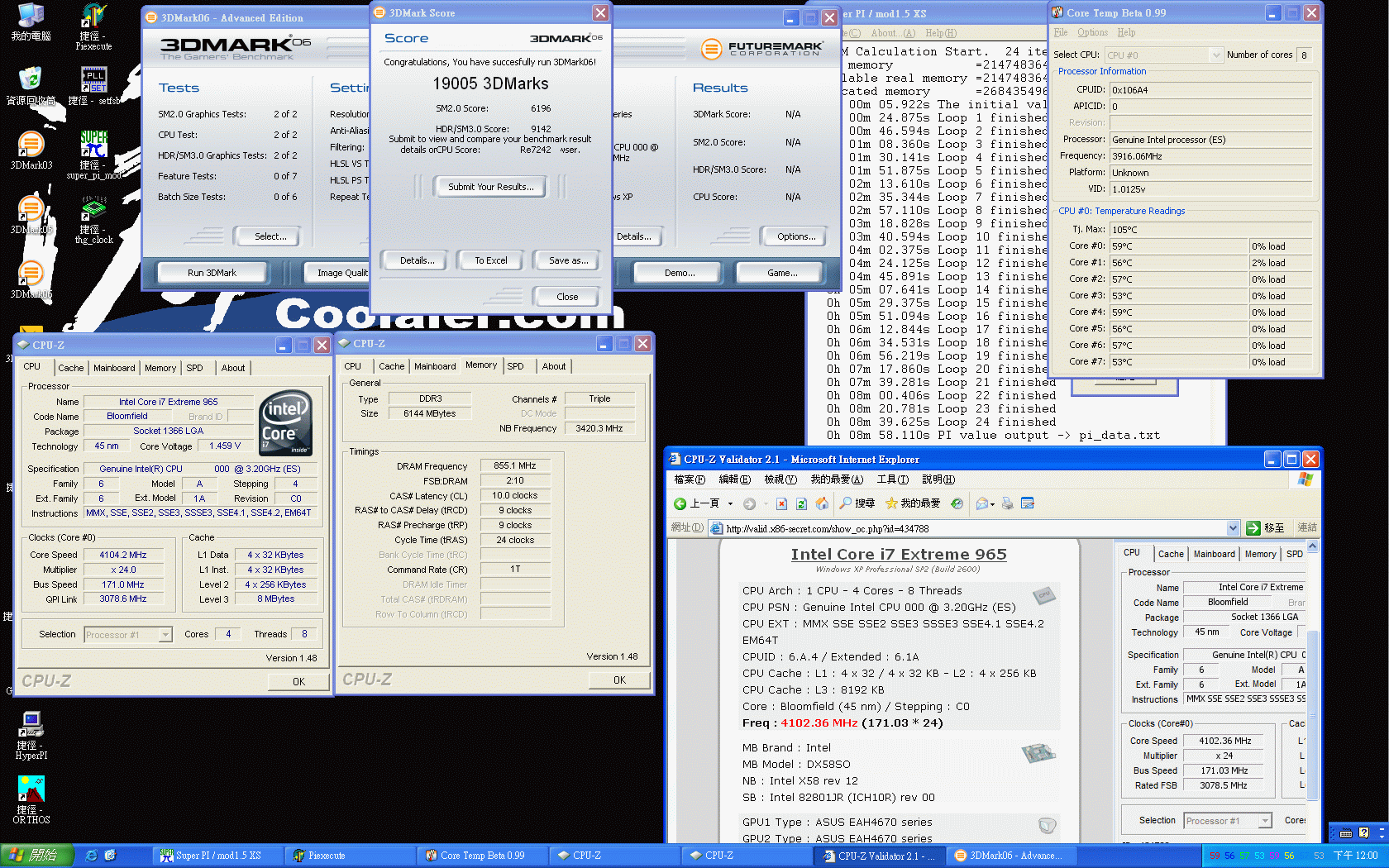The image size is (1389, 868).
Task: Click the IE Mail envelope icon
Action: pos(981,503)
